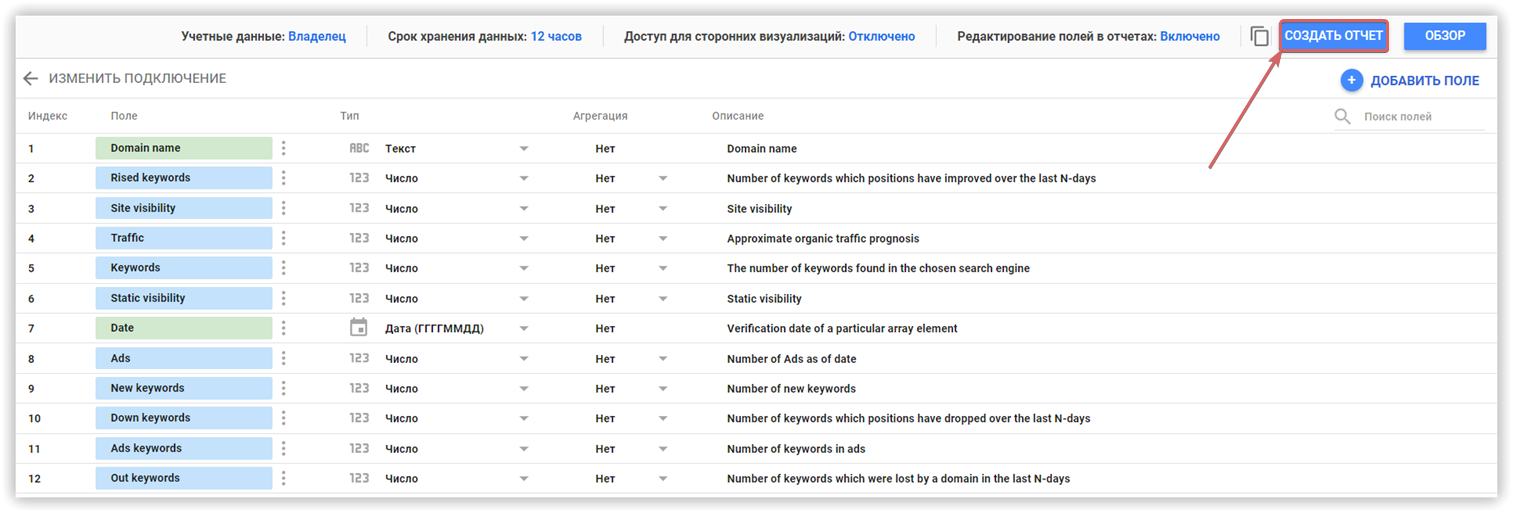Open aggregation dropdown for New keywords
The width and height of the screenshot is (1513, 513).
tap(663, 389)
